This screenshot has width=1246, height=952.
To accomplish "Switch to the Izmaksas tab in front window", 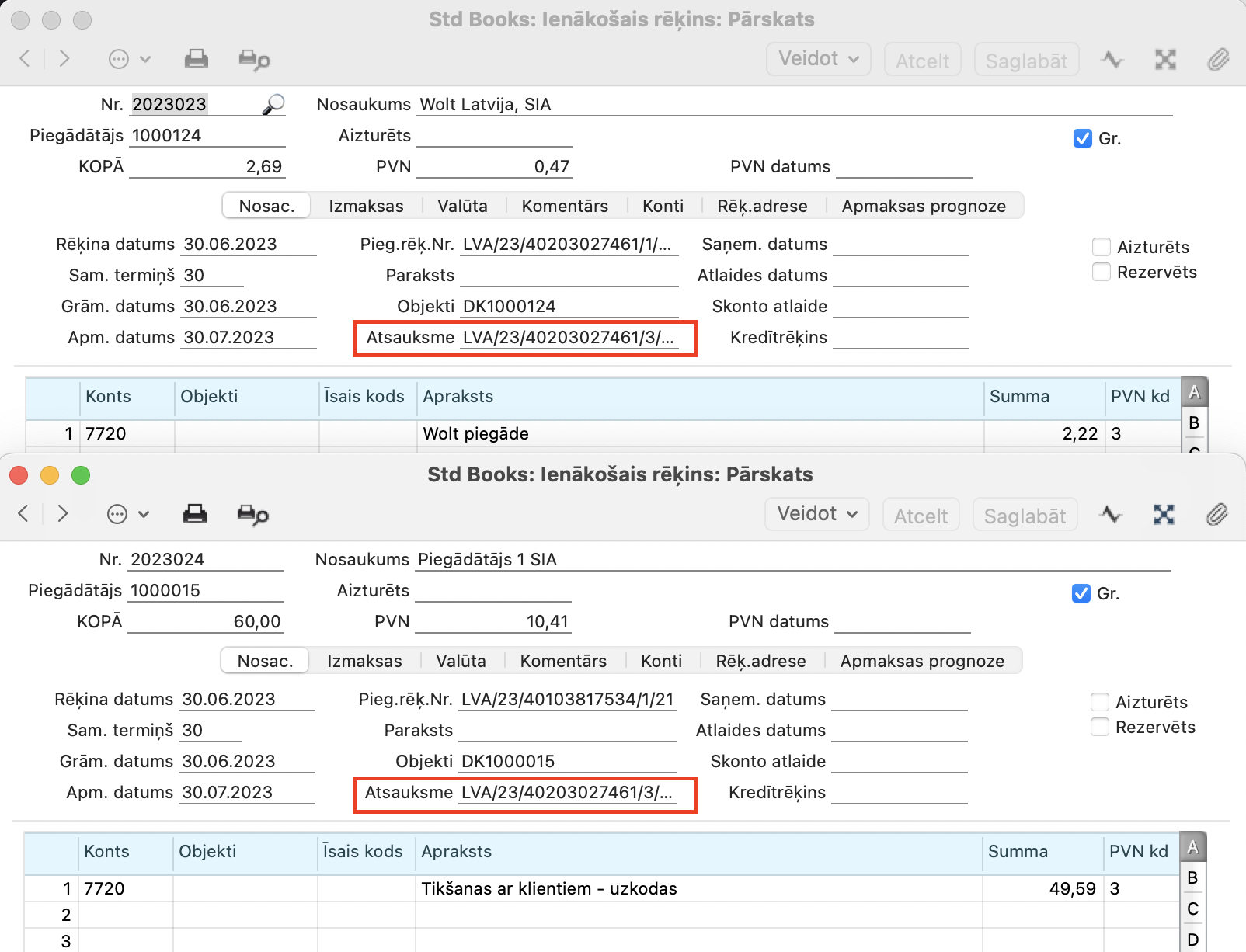I will click(x=364, y=661).
